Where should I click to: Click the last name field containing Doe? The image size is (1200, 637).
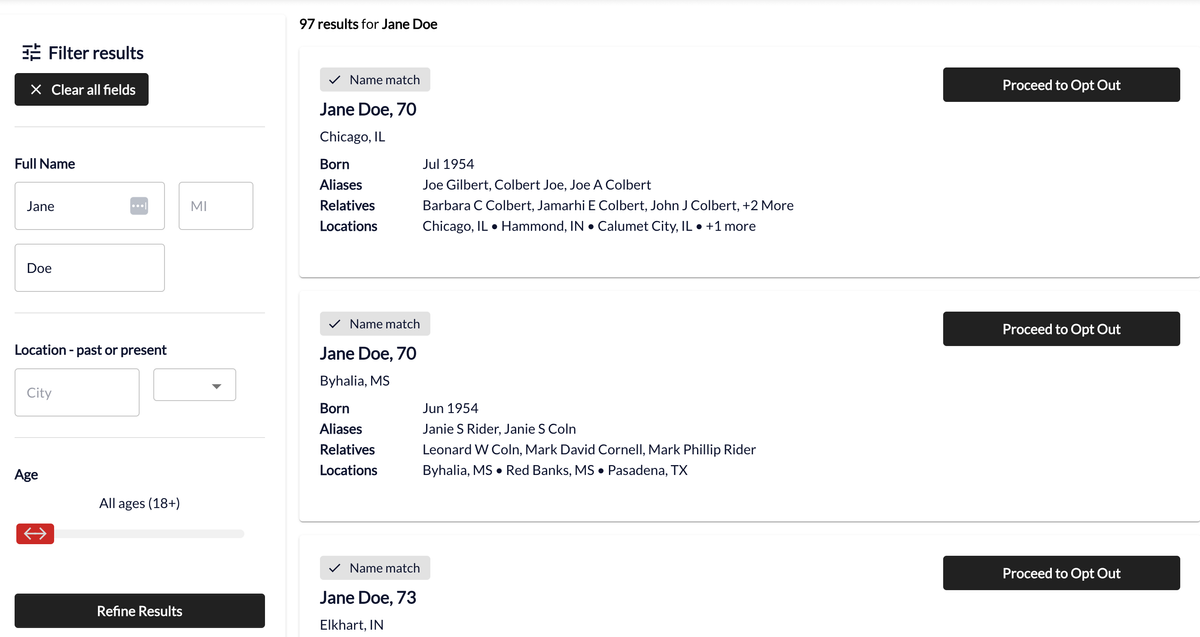point(89,268)
